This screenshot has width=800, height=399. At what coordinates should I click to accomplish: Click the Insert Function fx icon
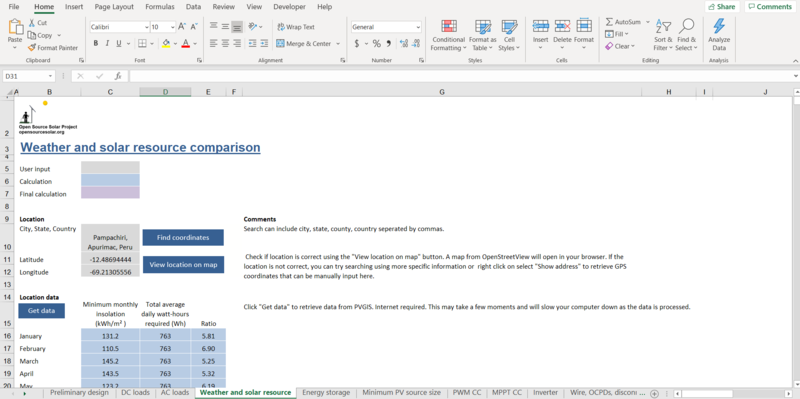point(118,76)
